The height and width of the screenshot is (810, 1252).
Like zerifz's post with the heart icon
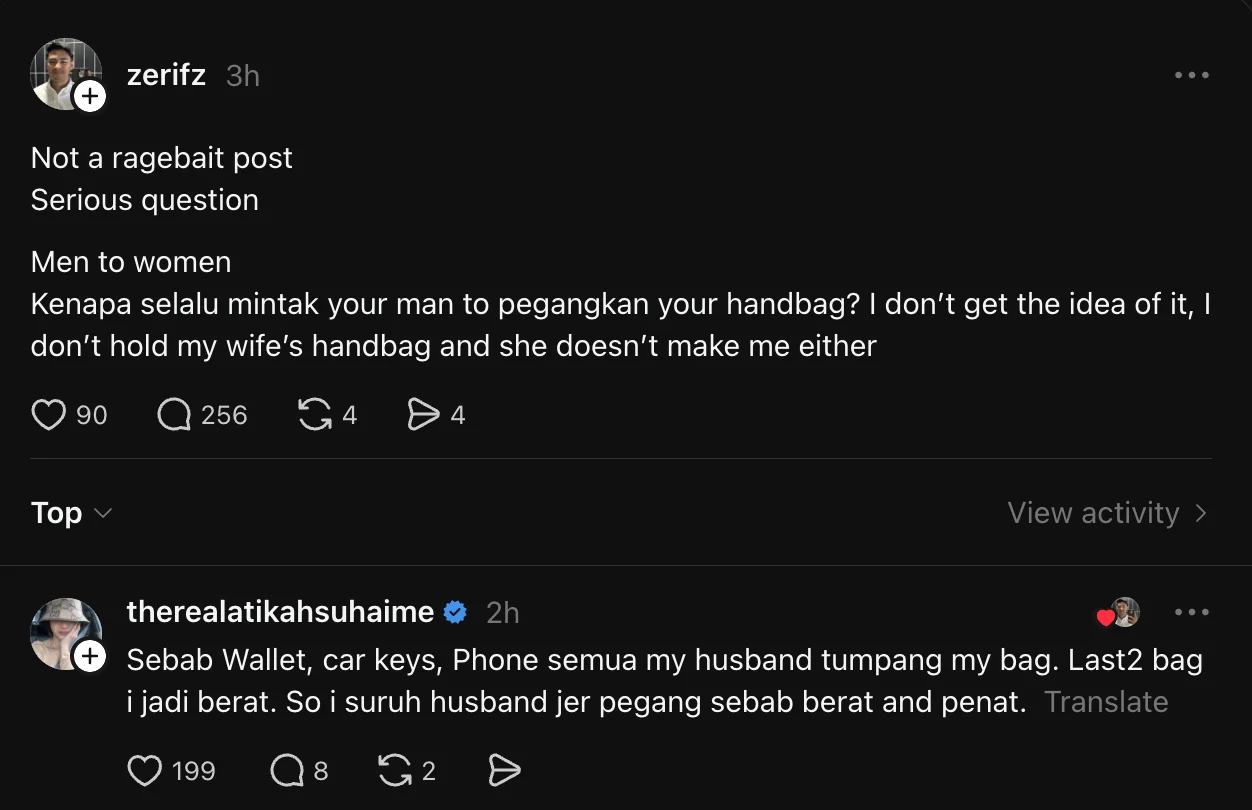48,414
